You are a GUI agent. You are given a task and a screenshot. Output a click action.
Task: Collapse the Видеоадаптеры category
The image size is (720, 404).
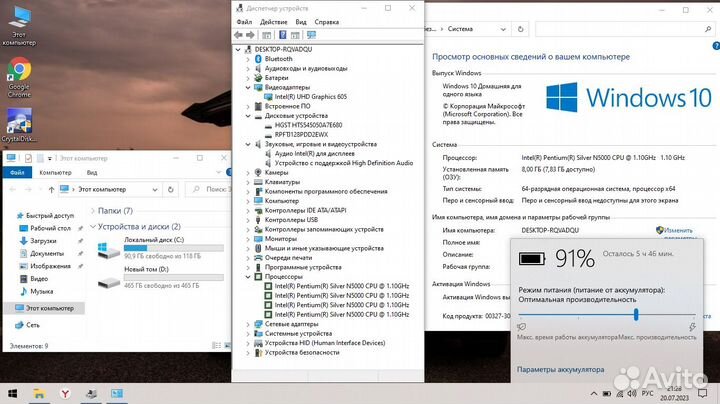[248, 87]
